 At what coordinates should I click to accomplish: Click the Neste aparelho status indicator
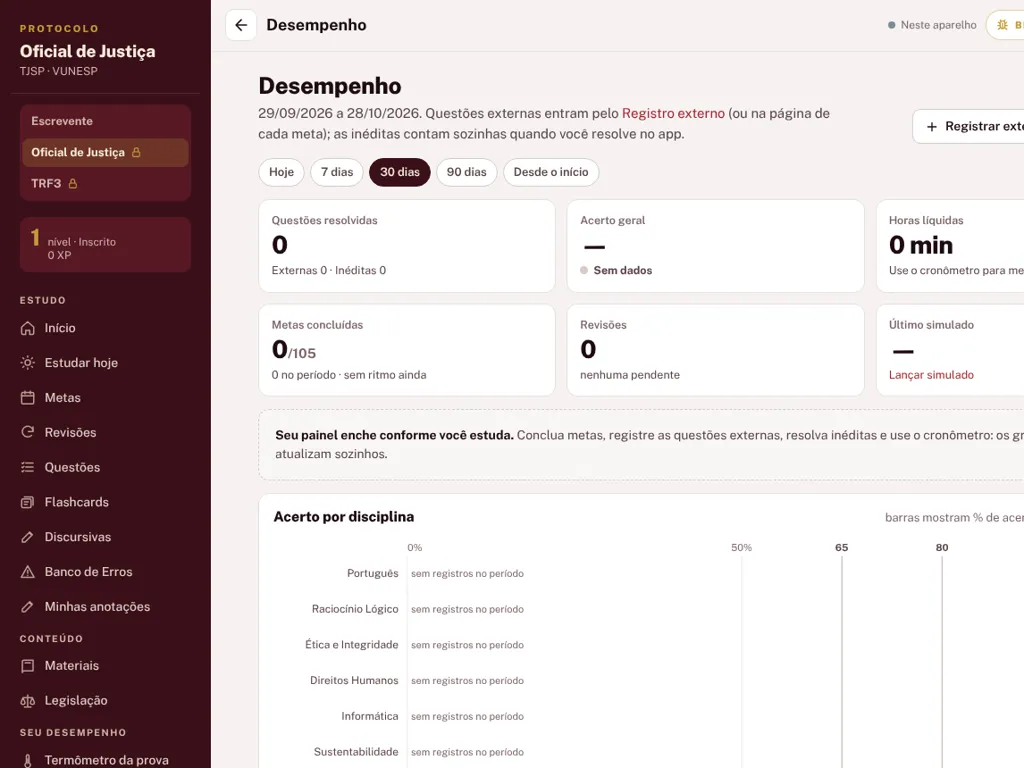[932, 25]
